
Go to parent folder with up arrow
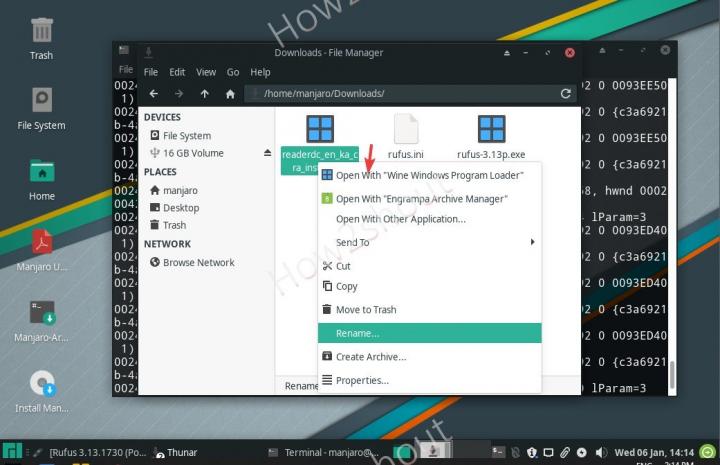pos(205,93)
